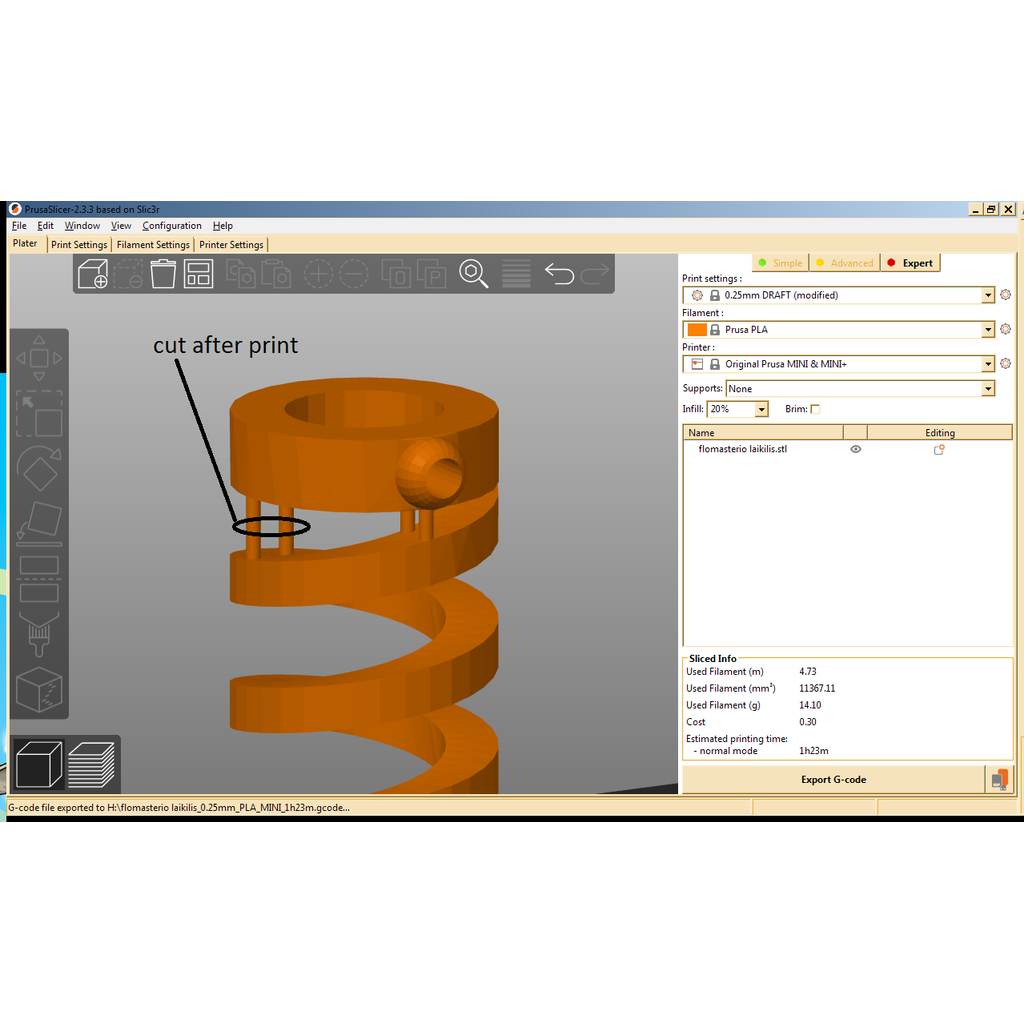Open the Configuration menu
The image size is (1024, 1024).
(172, 226)
